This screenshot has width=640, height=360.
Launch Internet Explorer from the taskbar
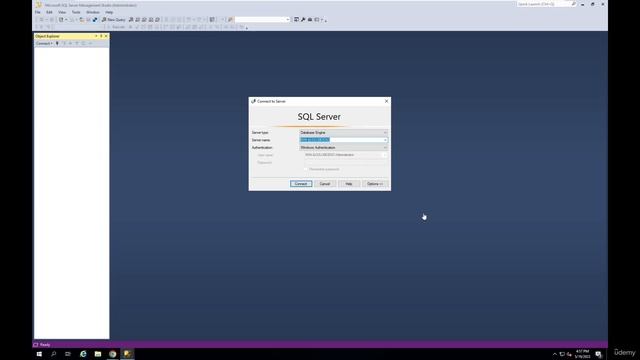83,354
